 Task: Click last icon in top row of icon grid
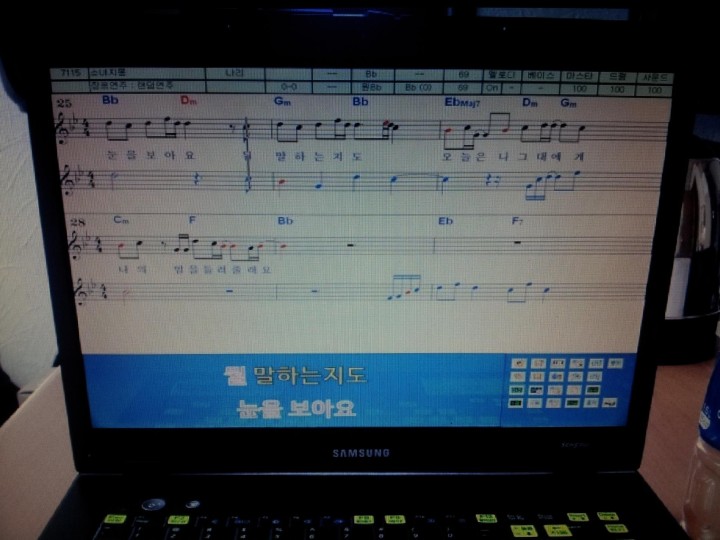[x=615, y=364]
